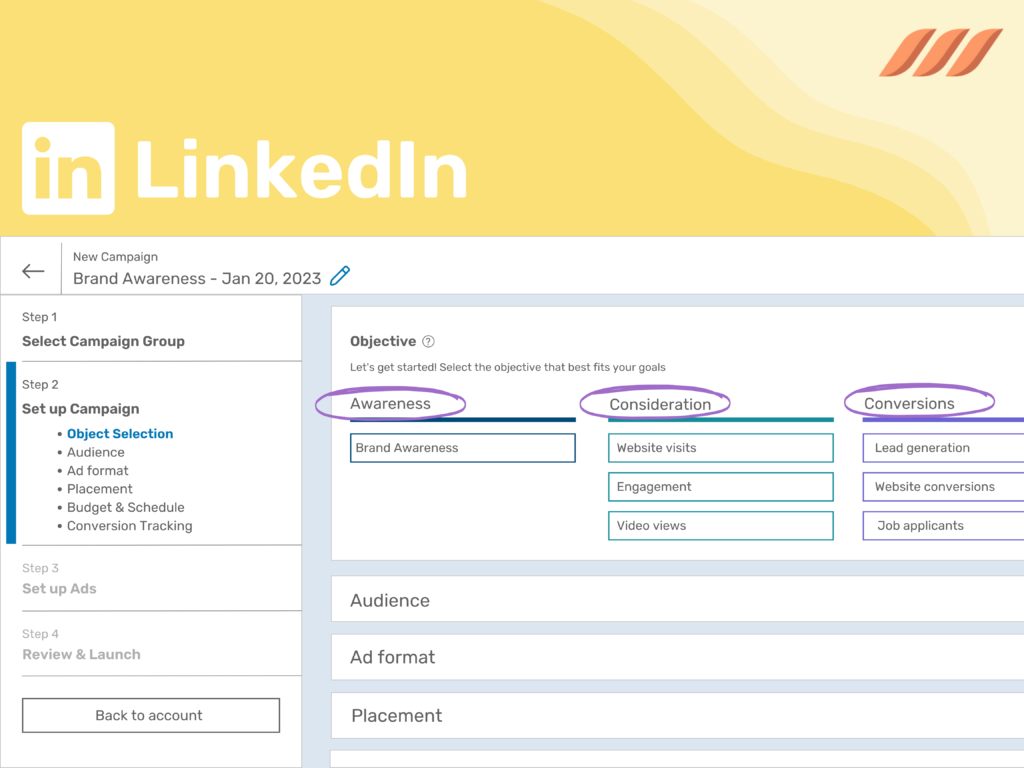The height and width of the screenshot is (768, 1024).
Task: Switch to the Consideration objective column
Action: point(655,403)
